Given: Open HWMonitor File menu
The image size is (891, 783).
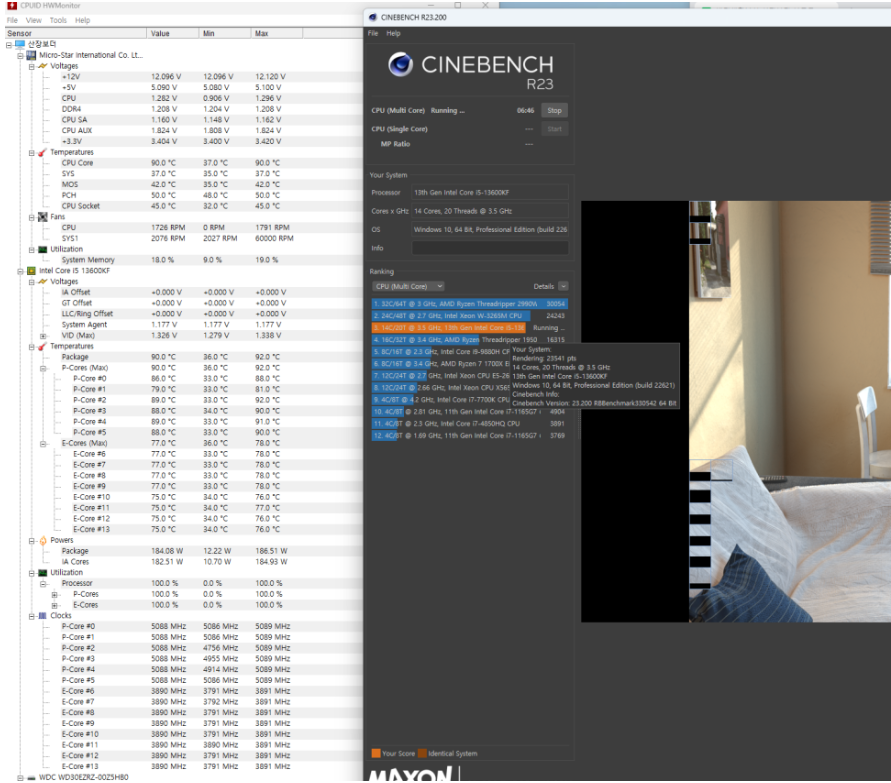Looking at the screenshot, I should pyautogui.click(x=12, y=20).
